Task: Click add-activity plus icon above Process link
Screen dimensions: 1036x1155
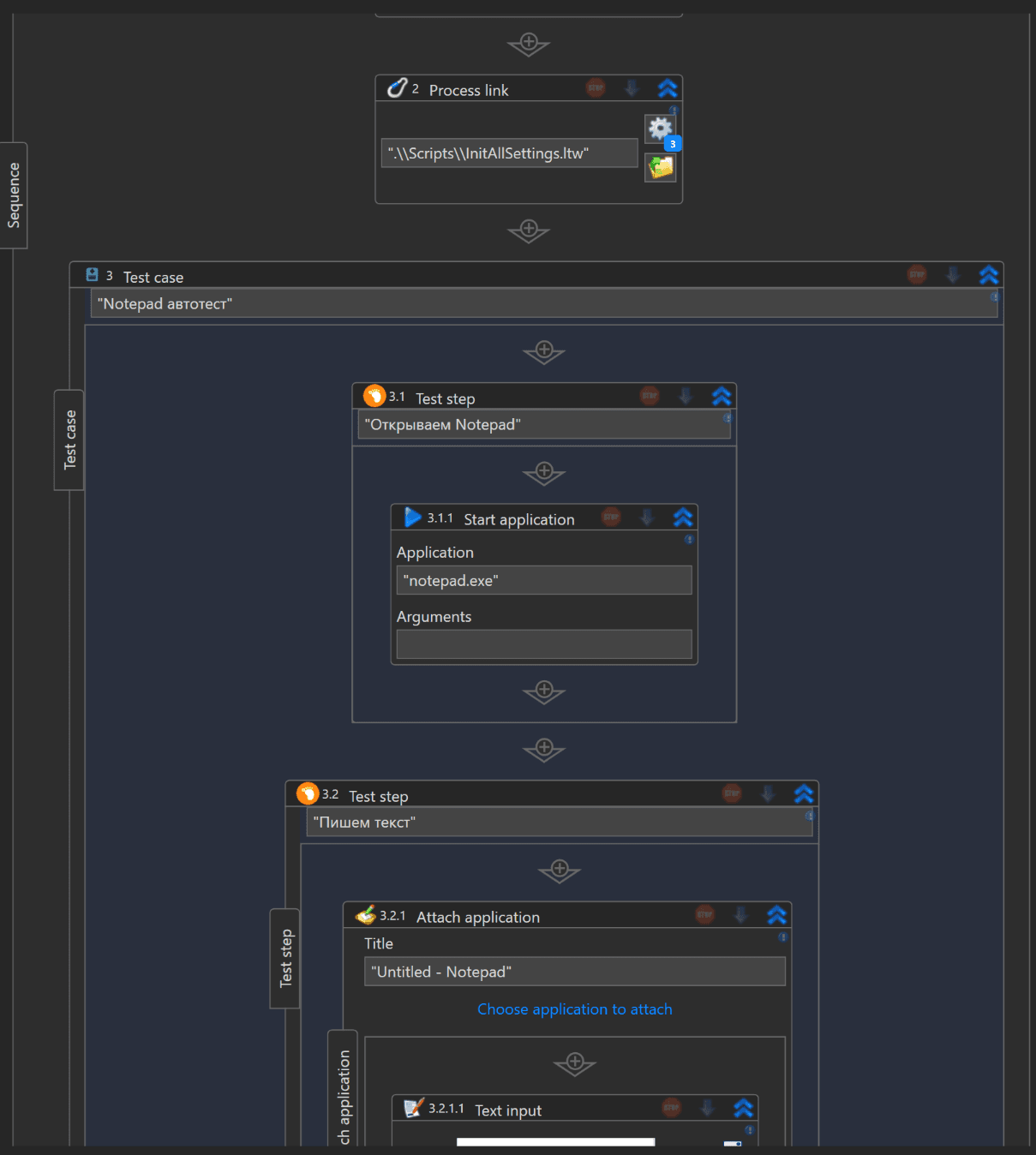Action: [x=529, y=43]
